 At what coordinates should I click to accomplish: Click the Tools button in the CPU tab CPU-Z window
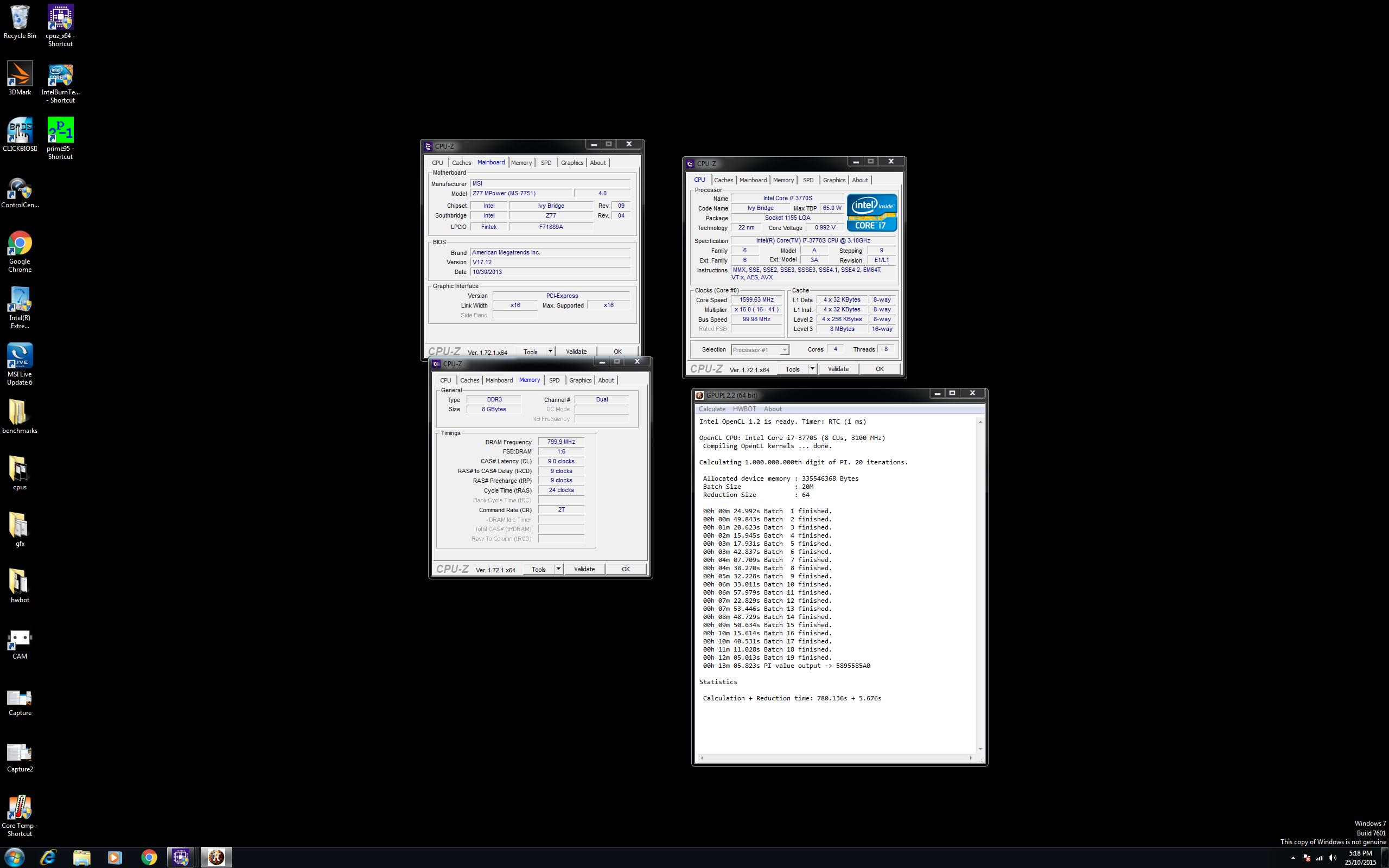[793, 368]
